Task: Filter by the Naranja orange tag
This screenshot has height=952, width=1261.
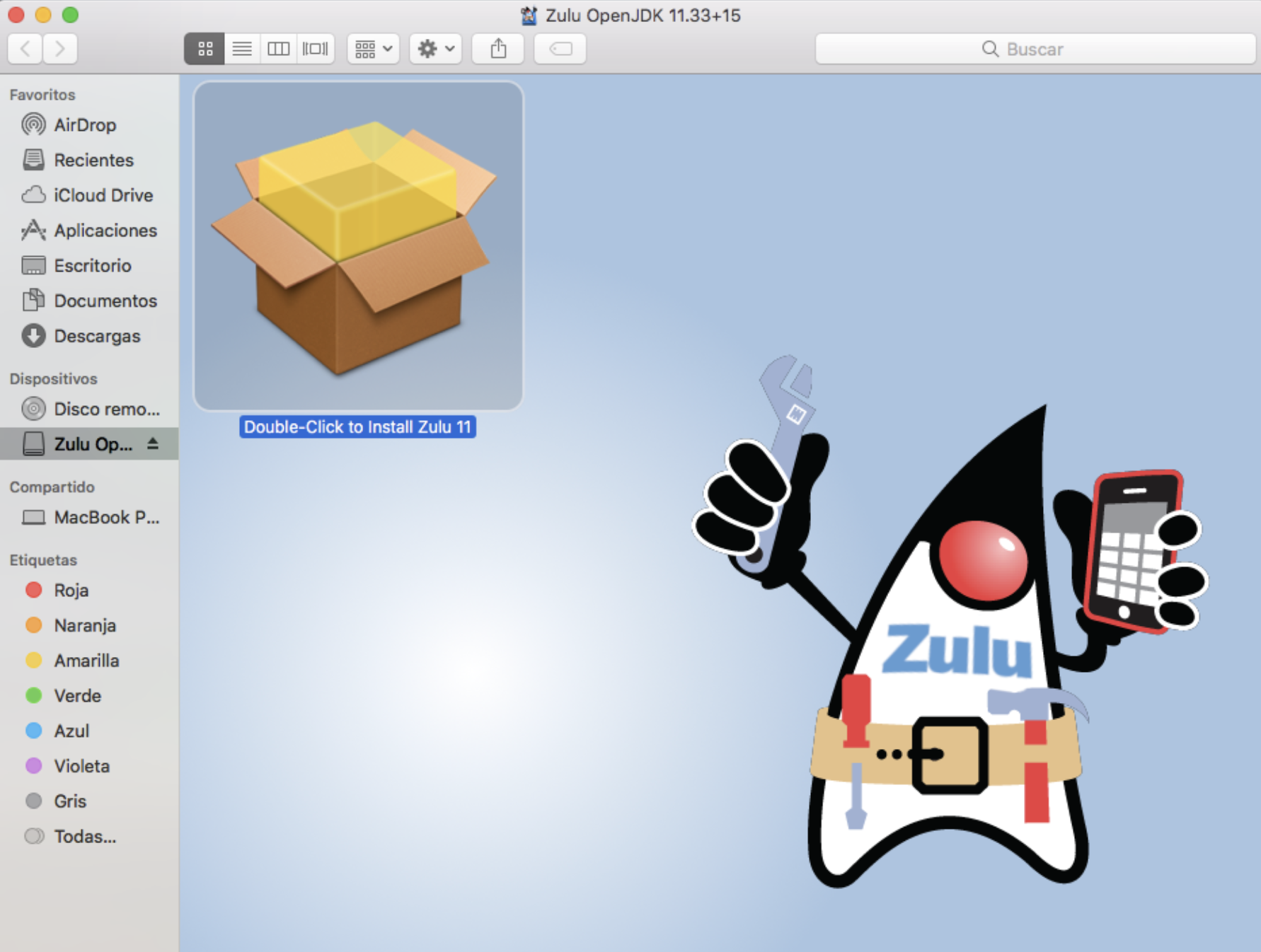Action: coord(89,626)
